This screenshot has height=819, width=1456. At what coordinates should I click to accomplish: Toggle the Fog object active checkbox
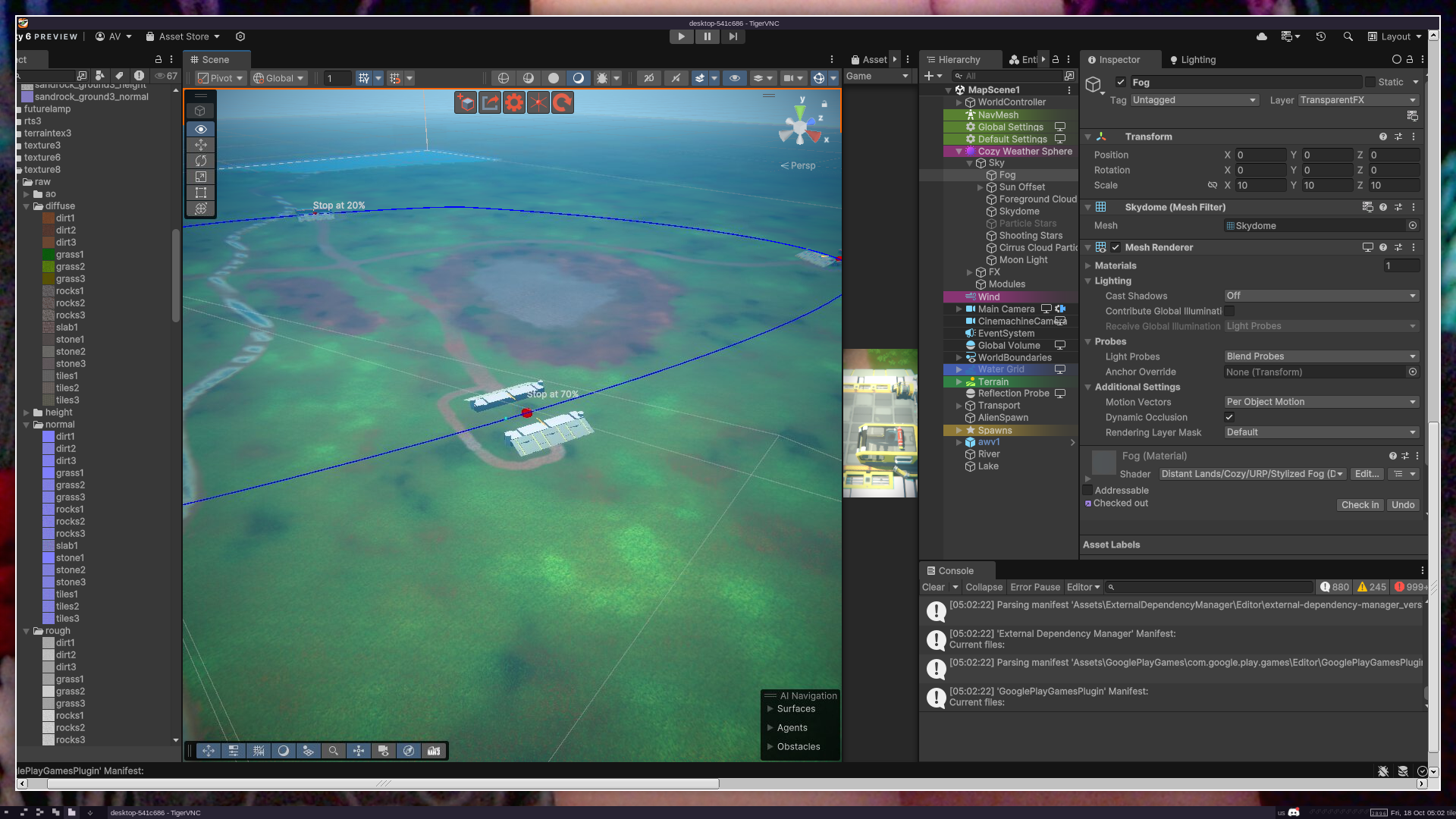[x=1121, y=82]
